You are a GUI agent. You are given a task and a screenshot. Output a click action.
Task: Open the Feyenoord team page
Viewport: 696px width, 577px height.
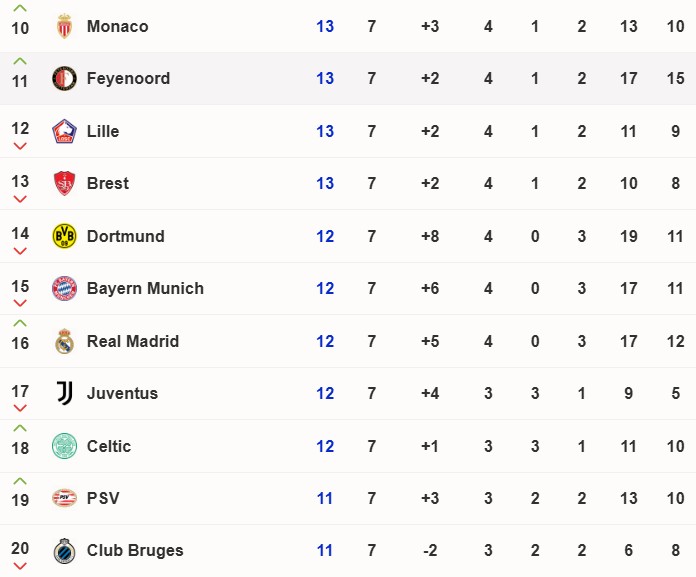tap(128, 79)
